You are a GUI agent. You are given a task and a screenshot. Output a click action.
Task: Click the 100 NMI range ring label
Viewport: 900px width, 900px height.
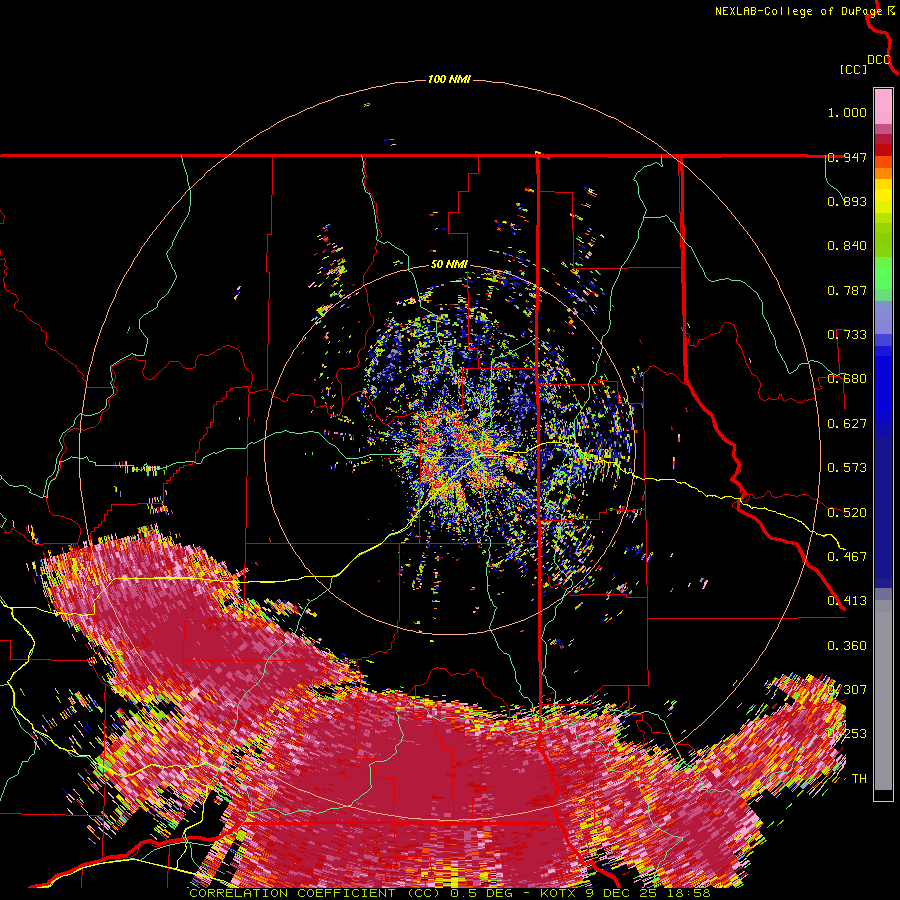449,79
